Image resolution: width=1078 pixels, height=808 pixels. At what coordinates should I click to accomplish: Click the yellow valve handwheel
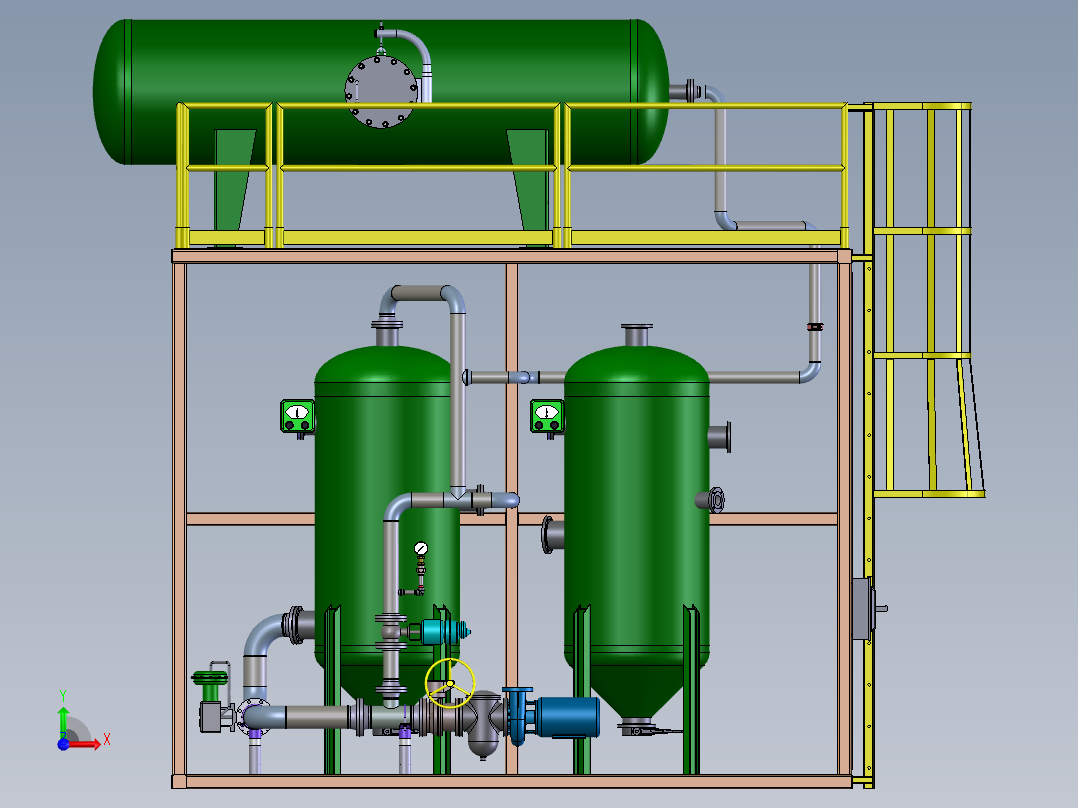point(450,683)
